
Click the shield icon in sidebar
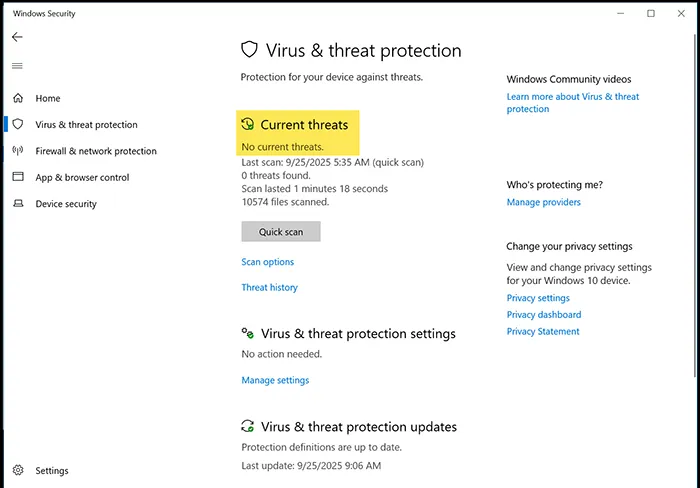[x=17, y=125]
